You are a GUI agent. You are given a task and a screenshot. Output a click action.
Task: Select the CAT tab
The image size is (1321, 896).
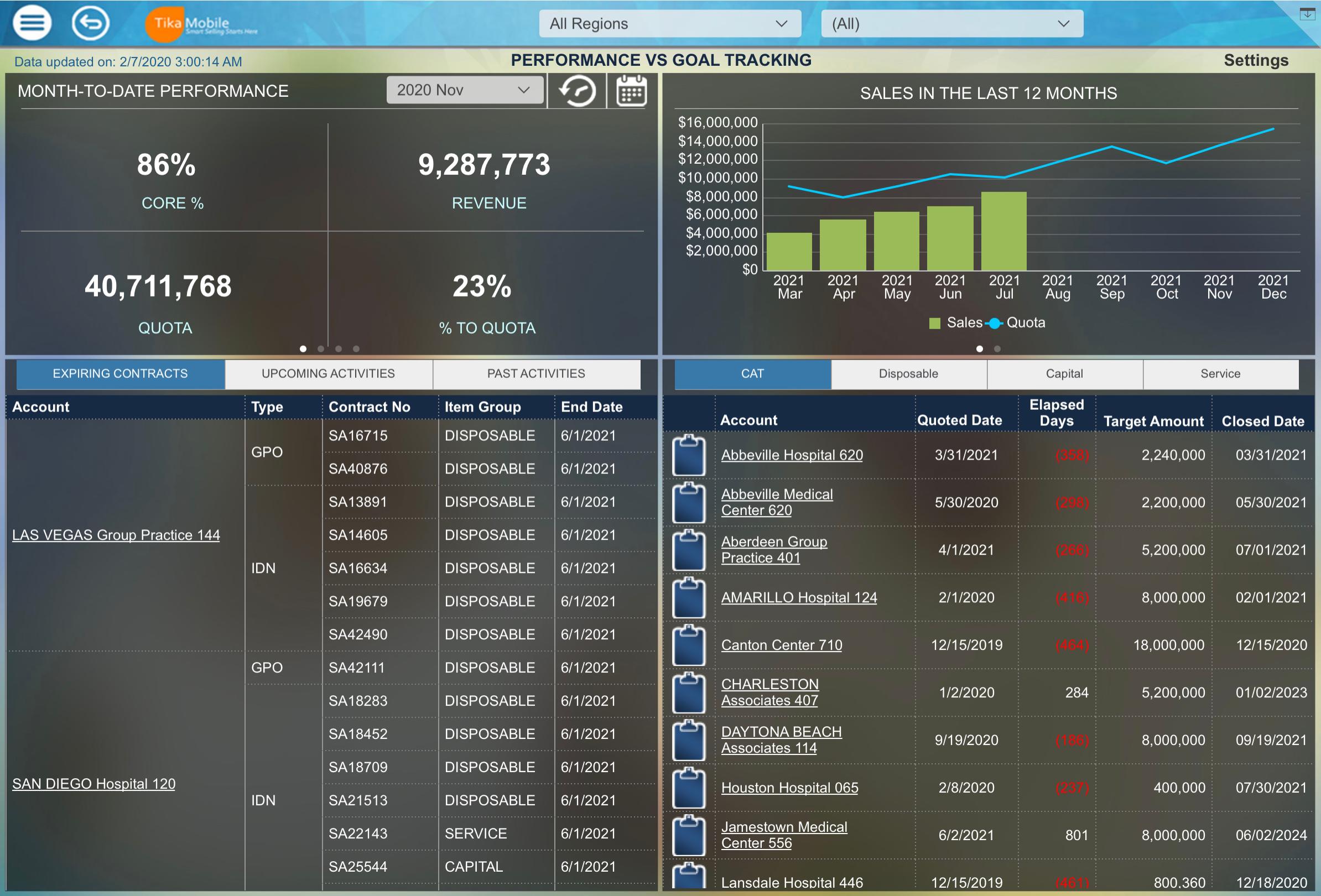pyautogui.click(x=752, y=374)
